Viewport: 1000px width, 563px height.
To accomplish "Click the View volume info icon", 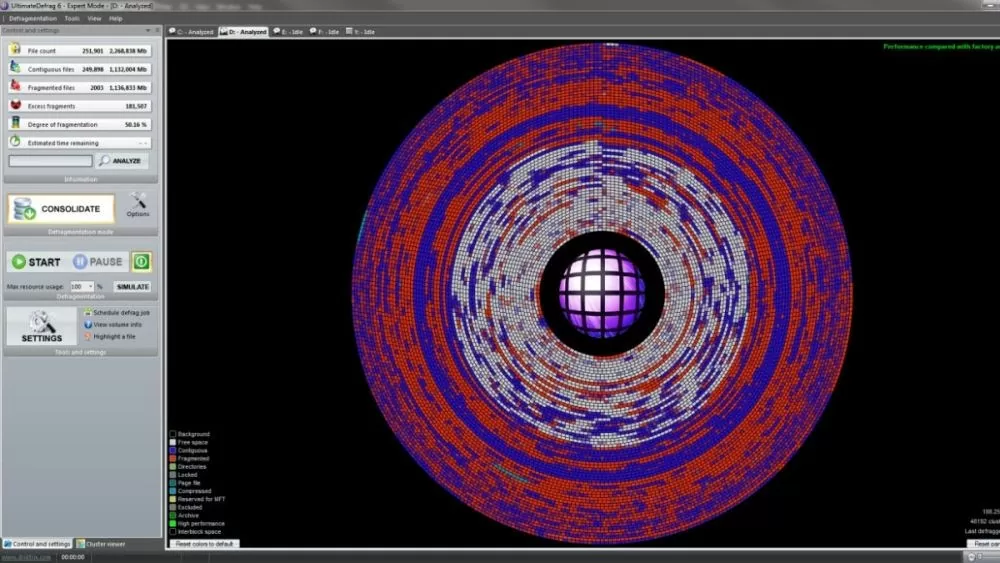I will tap(88, 324).
